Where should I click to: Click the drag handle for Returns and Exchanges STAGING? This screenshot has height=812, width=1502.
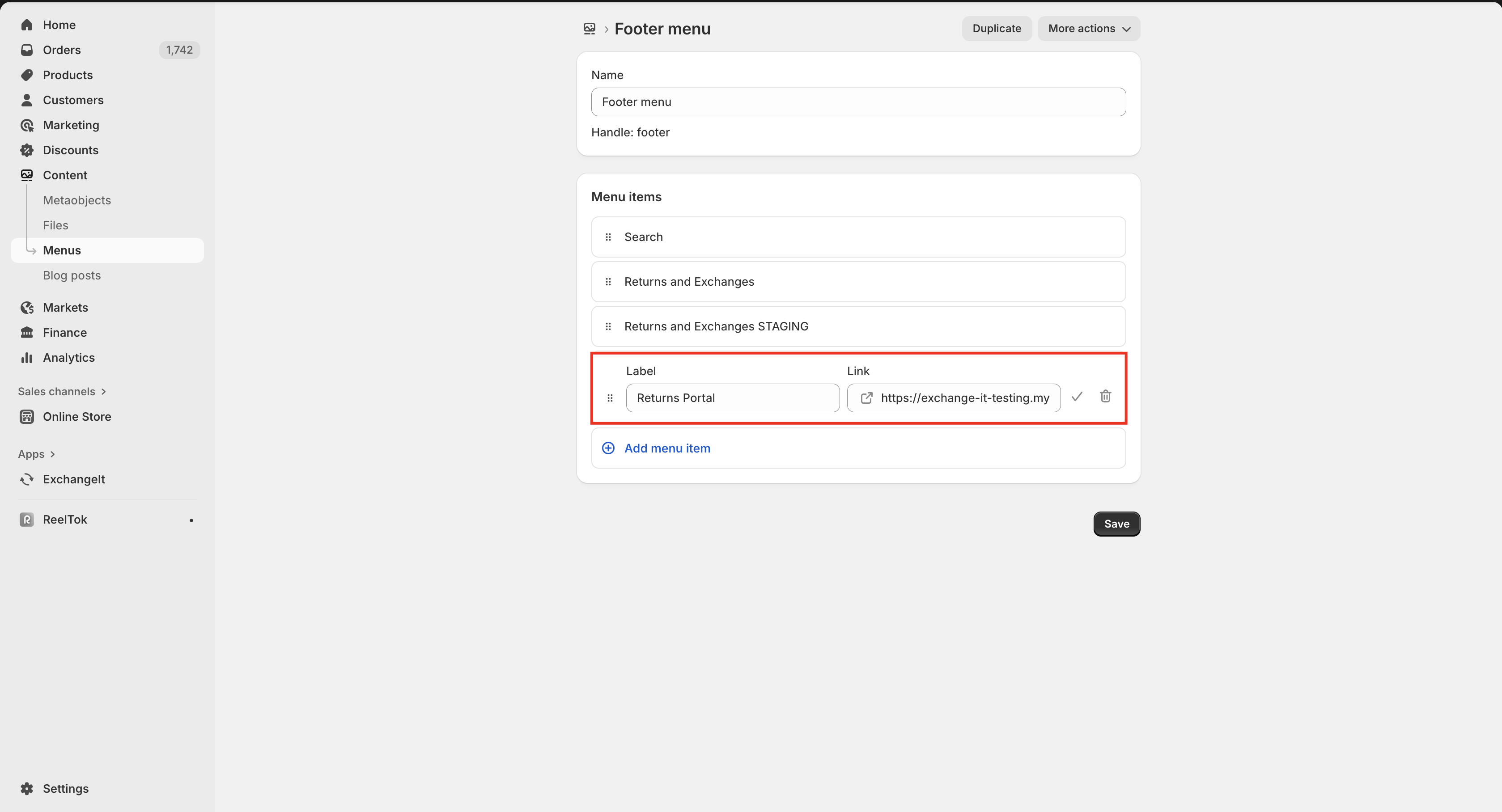(608, 326)
